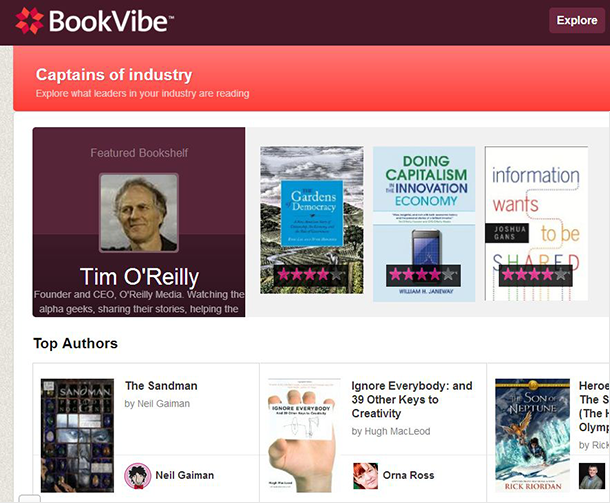Open the Explore button
The height and width of the screenshot is (503, 610).
coord(577,20)
